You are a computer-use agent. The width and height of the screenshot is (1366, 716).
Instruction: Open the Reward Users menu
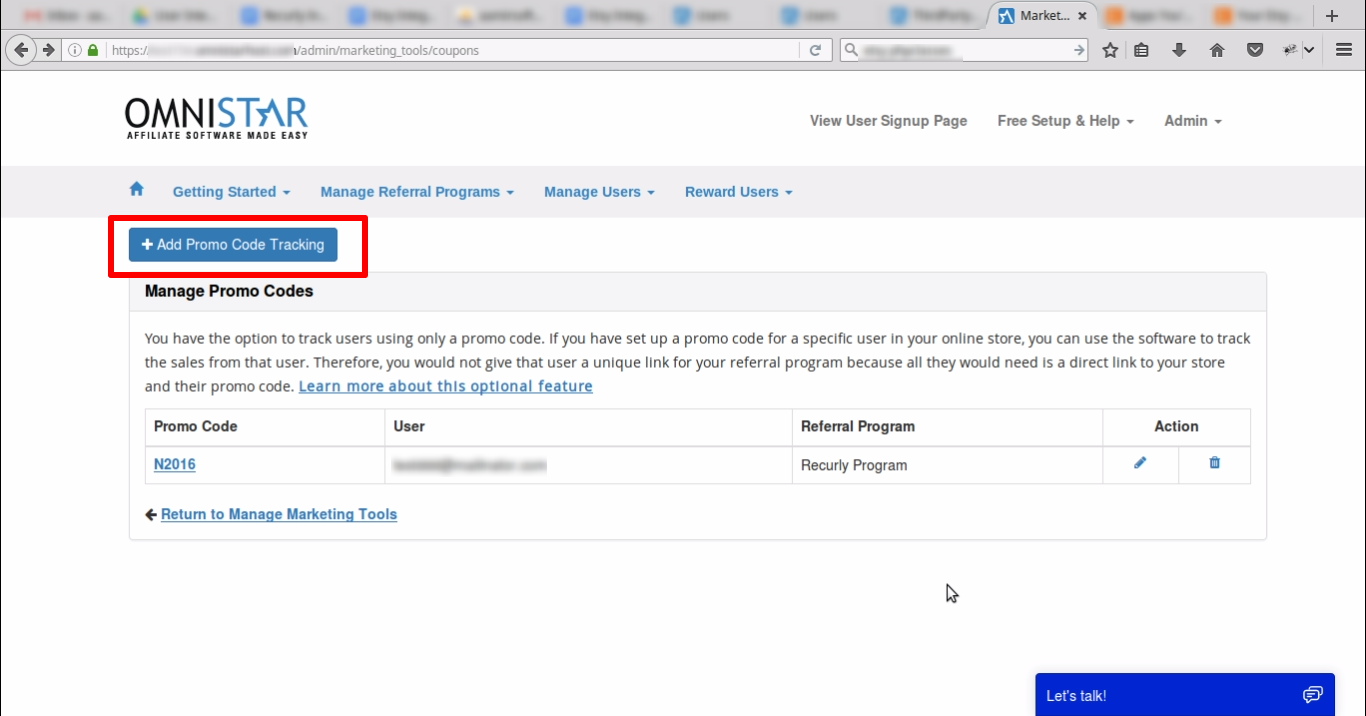click(738, 192)
